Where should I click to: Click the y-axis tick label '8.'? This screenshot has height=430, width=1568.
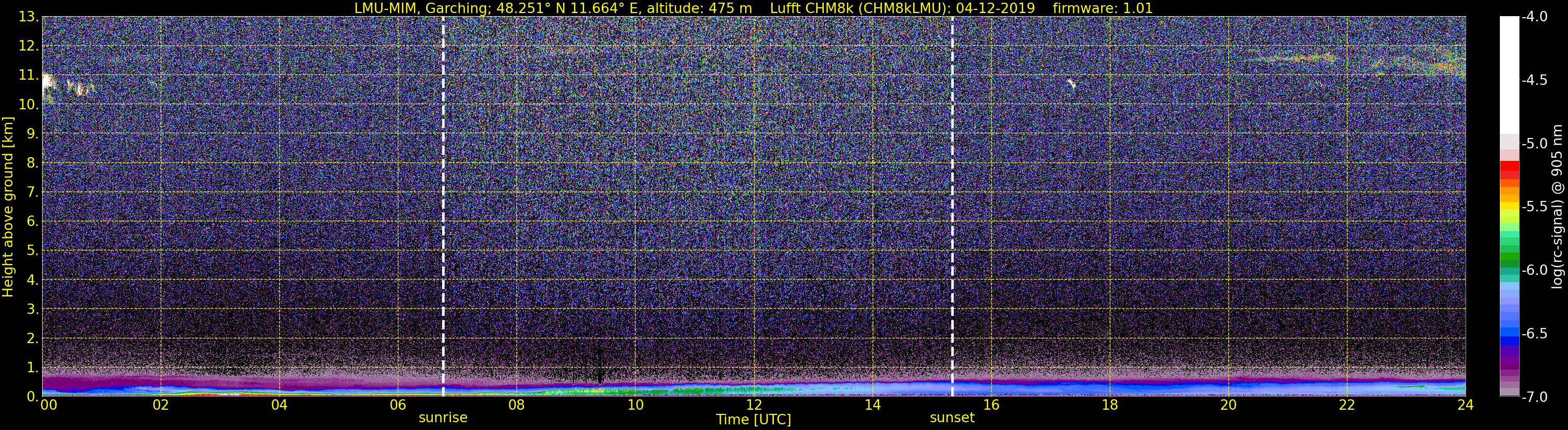32,163
